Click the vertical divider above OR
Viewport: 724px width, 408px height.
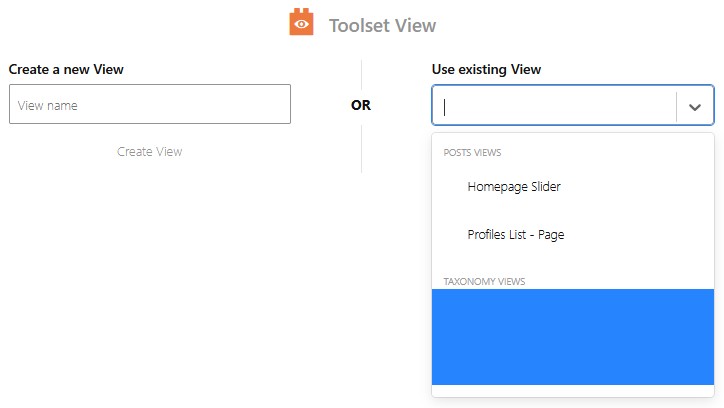[361, 74]
